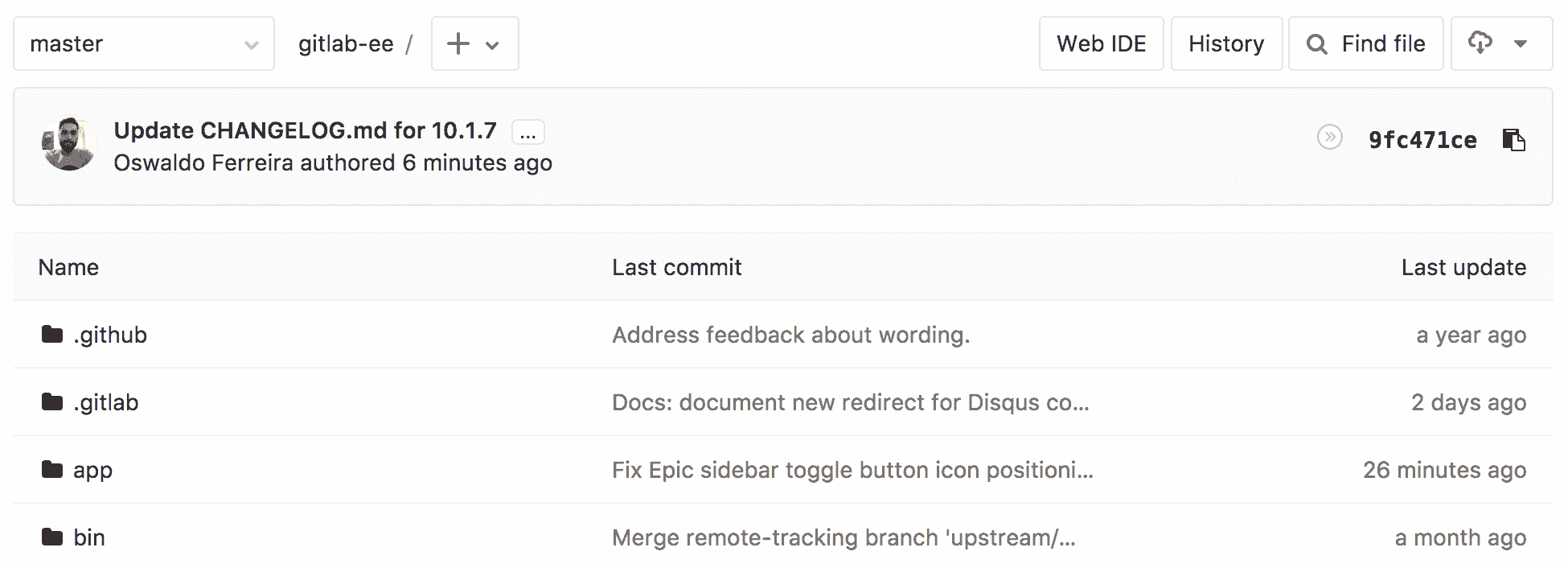This screenshot has height=568, width=1568.
Task: Click the bin folder icon
Action: [x=51, y=537]
